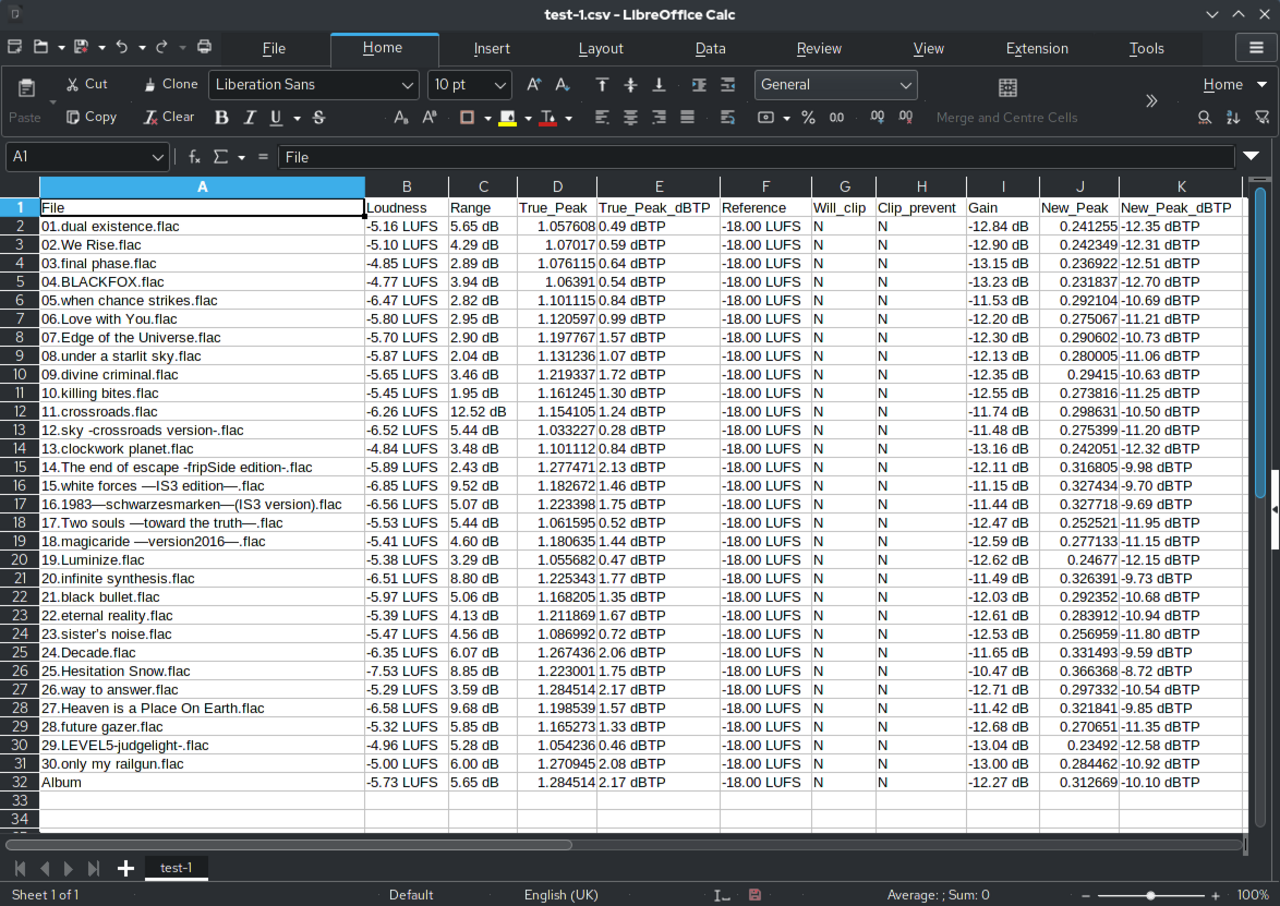Screen dimensions: 1280x906
Task: Toggle strikethrough formatting
Action: 318,117
